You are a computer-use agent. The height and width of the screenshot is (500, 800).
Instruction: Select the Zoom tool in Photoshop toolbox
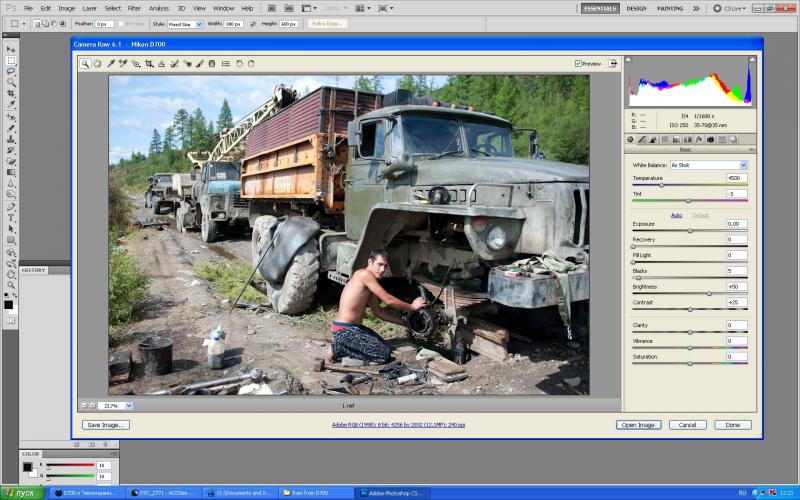[x=11, y=285]
